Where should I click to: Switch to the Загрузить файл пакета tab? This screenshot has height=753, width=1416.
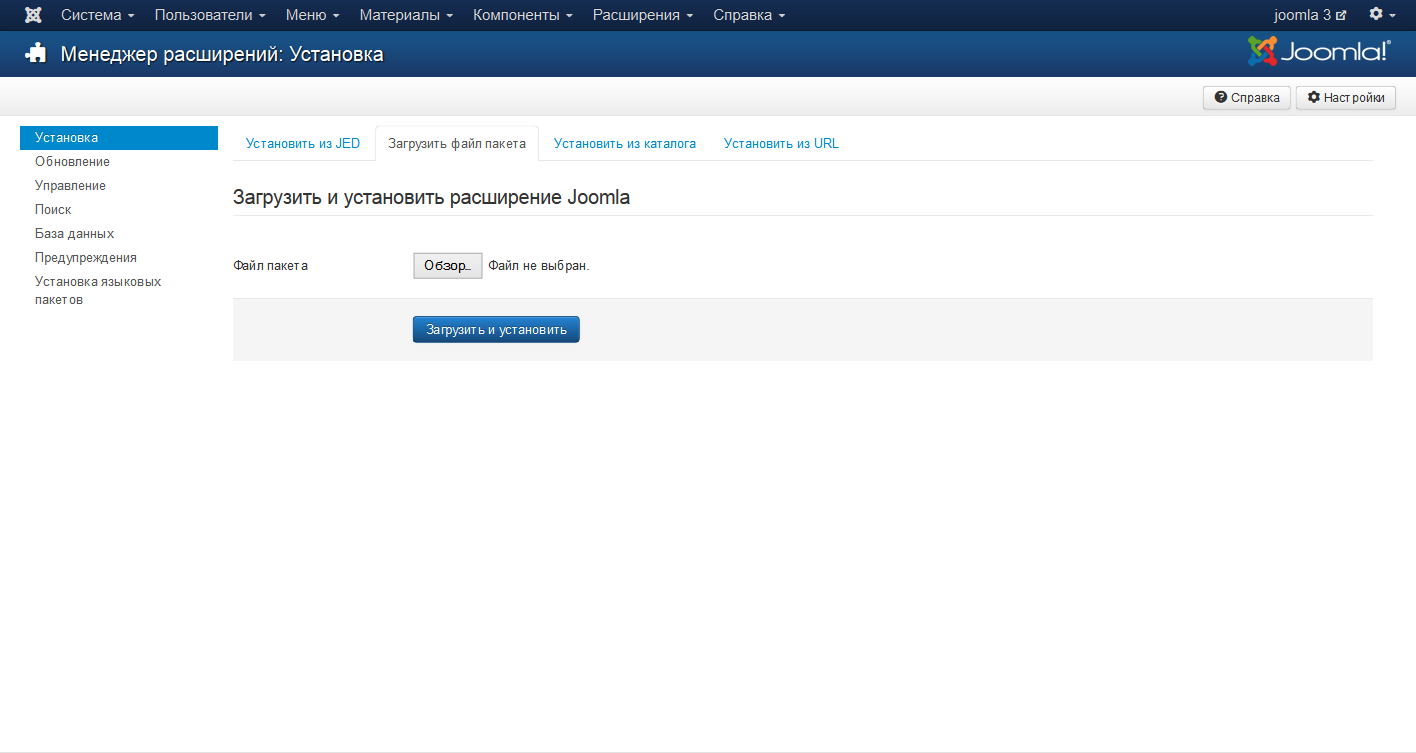point(457,144)
